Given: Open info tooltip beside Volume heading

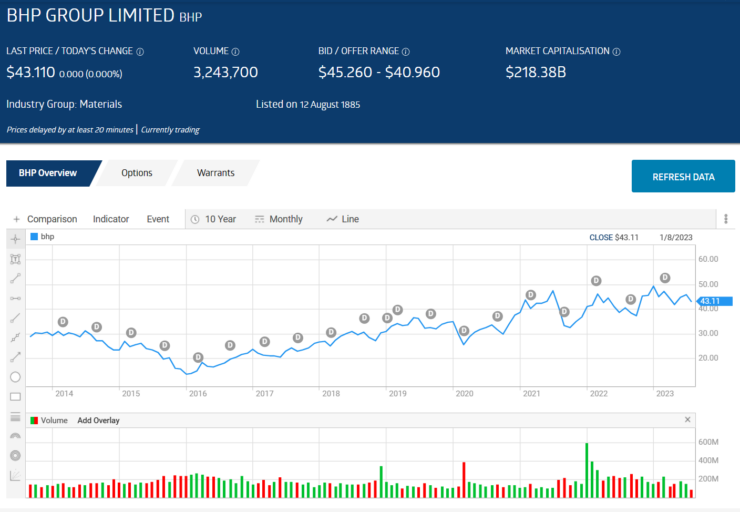Looking at the screenshot, I should click(235, 52).
